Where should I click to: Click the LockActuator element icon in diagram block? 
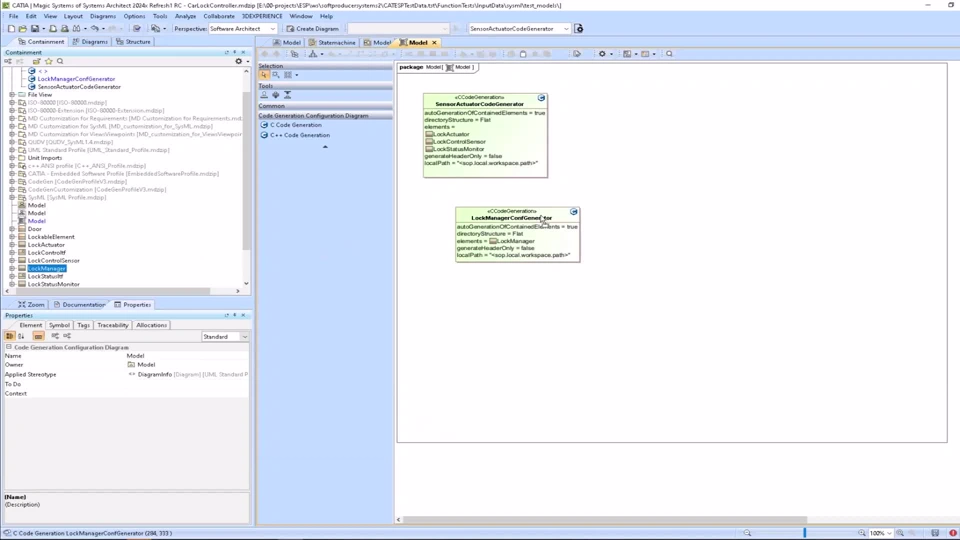pos(429,134)
